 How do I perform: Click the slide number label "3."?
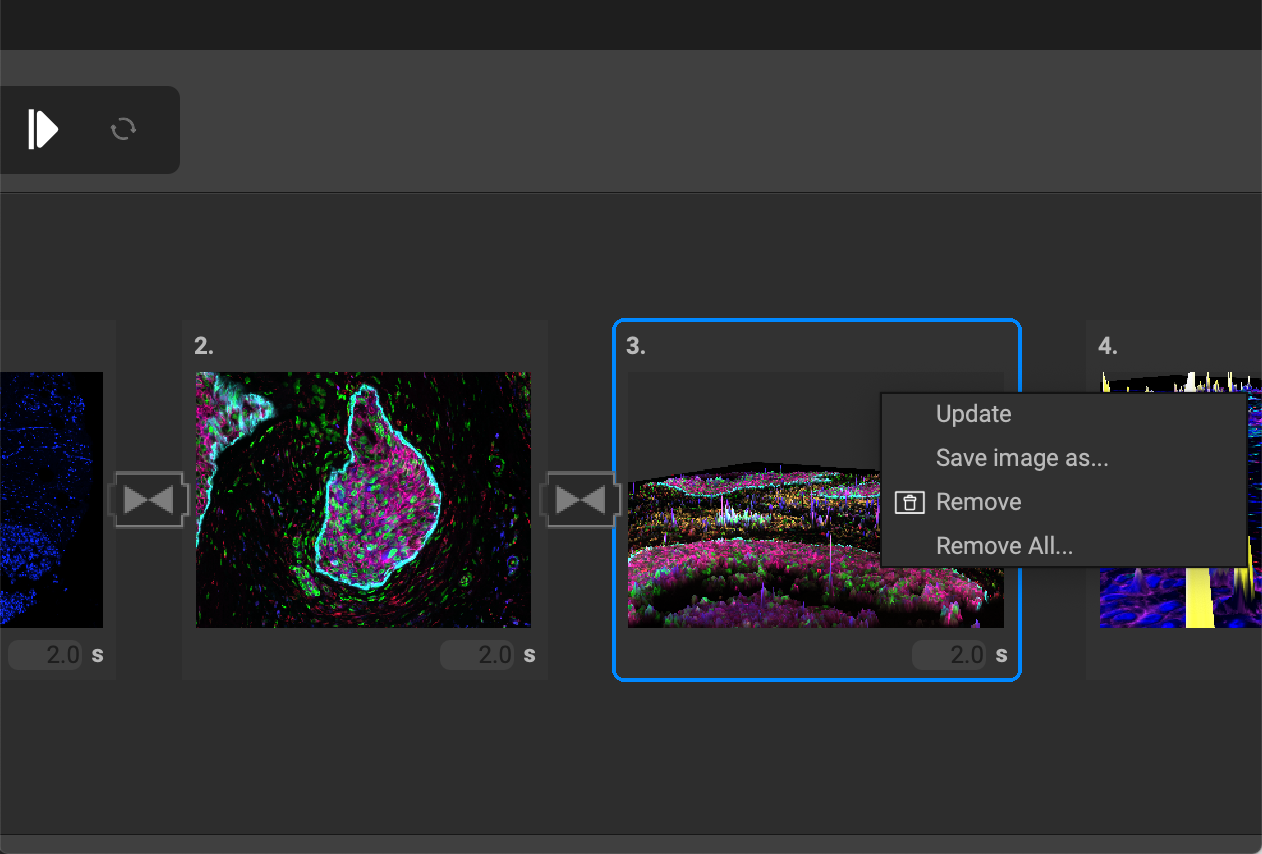click(636, 346)
